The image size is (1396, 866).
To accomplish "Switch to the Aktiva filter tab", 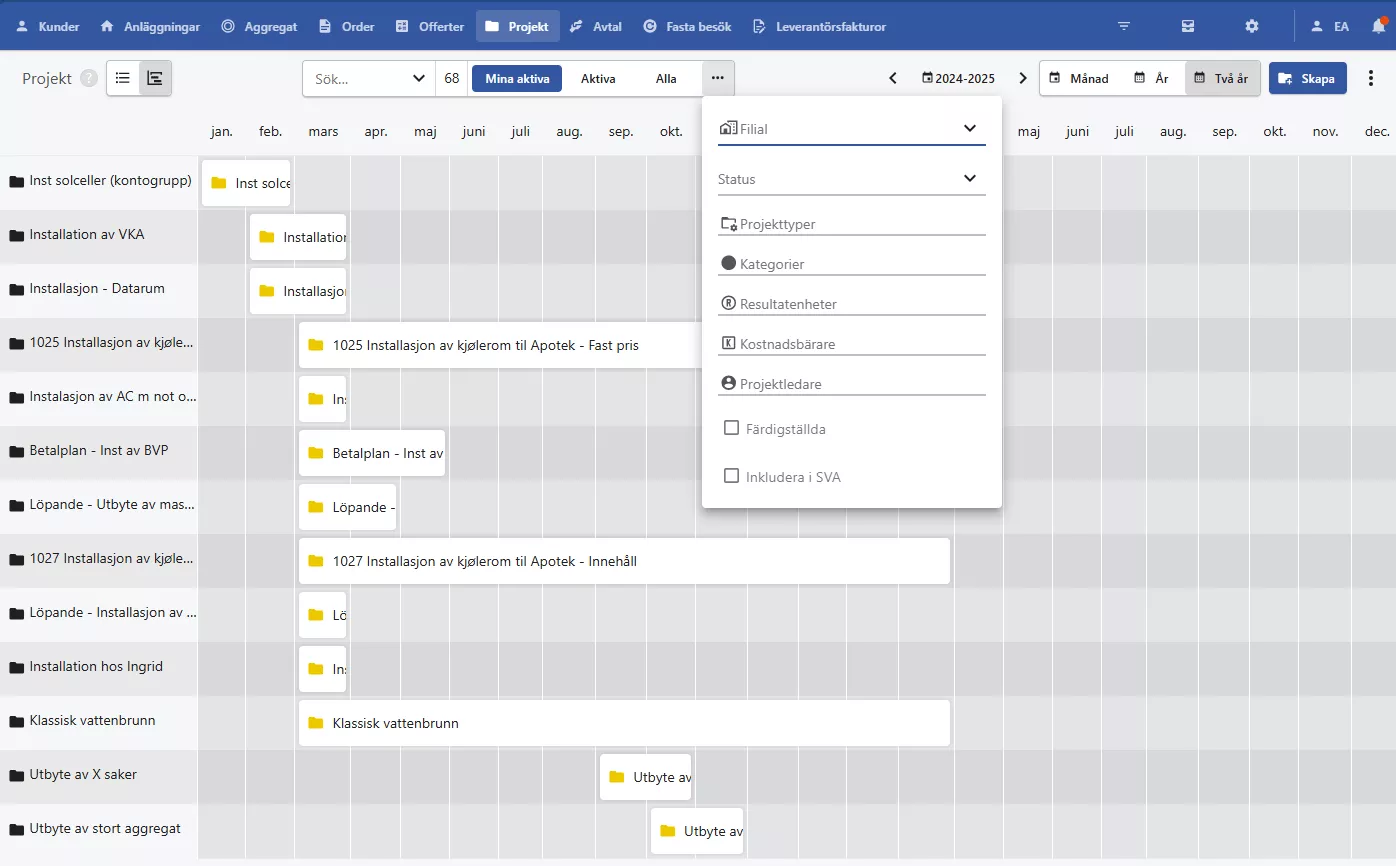I will 598,78.
